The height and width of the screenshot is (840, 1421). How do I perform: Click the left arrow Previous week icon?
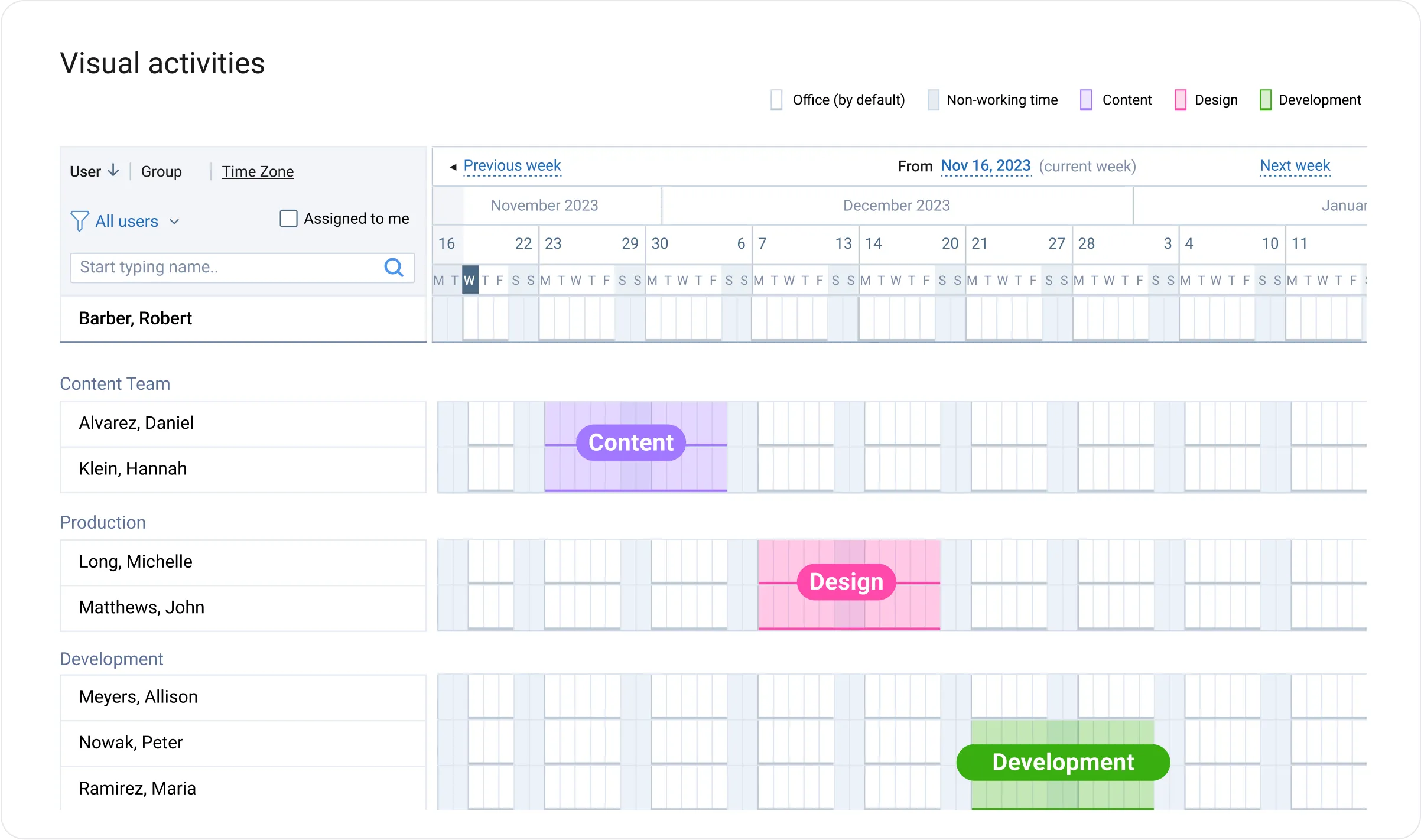pyautogui.click(x=449, y=166)
